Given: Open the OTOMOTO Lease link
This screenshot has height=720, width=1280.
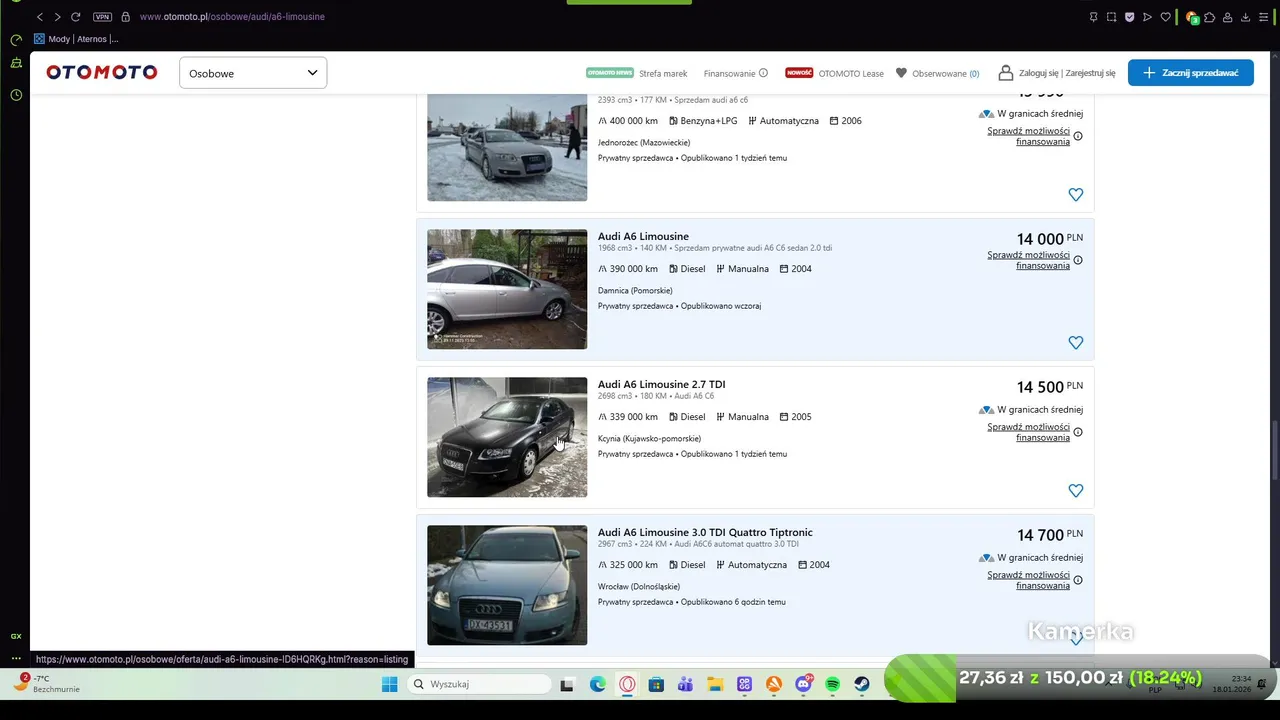Looking at the screenshot, I should point(851,73).
